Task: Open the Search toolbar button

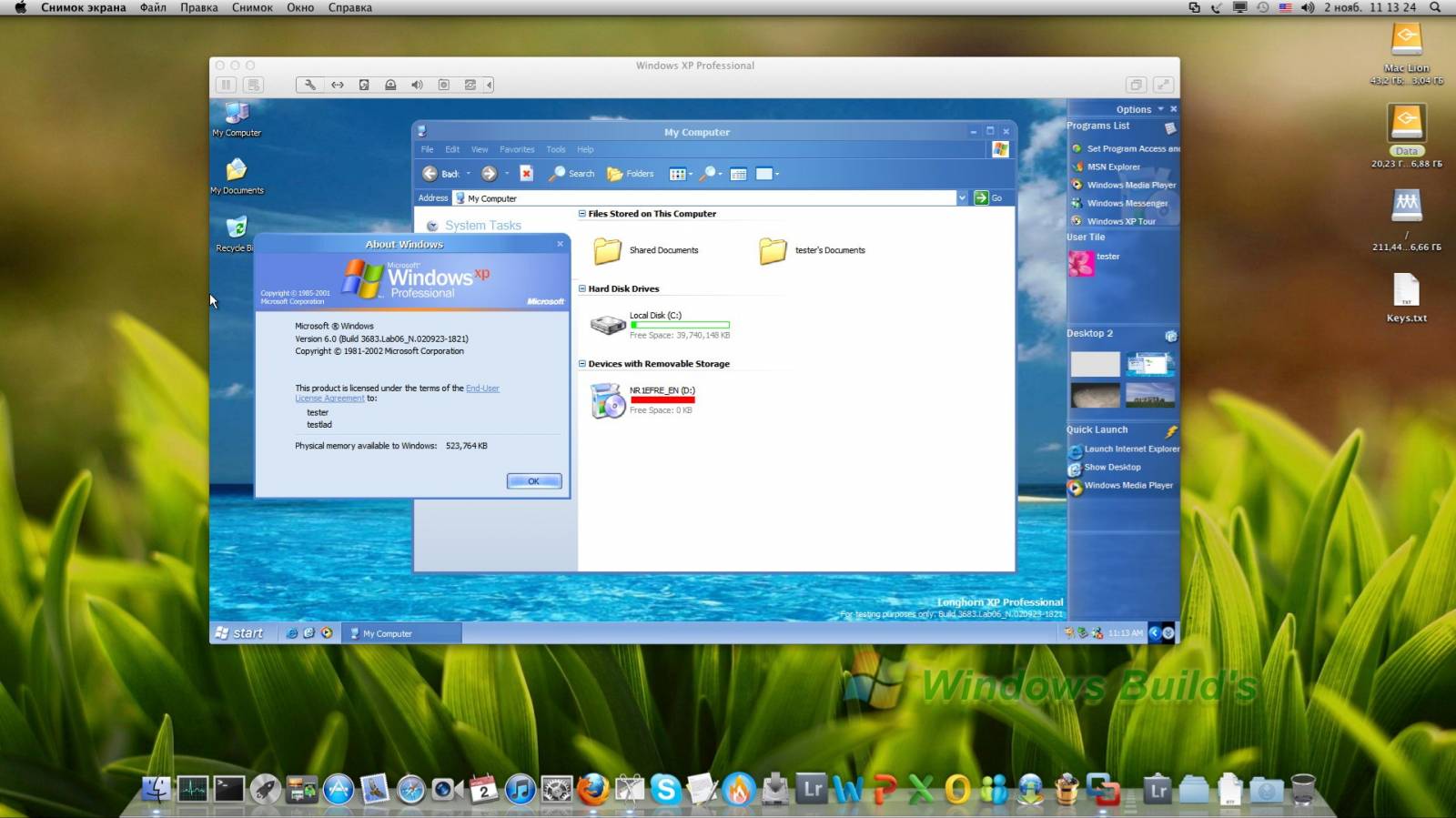Action: pyautogui.click(x=572, y=174)
